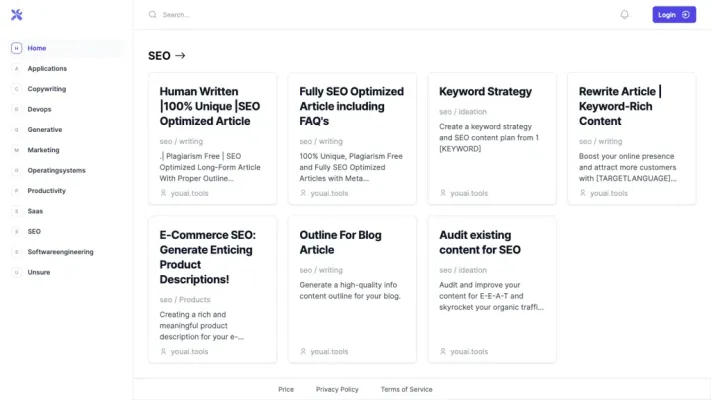Click the app logo in the top-left

pyautogui.click(x=16, y=15)
